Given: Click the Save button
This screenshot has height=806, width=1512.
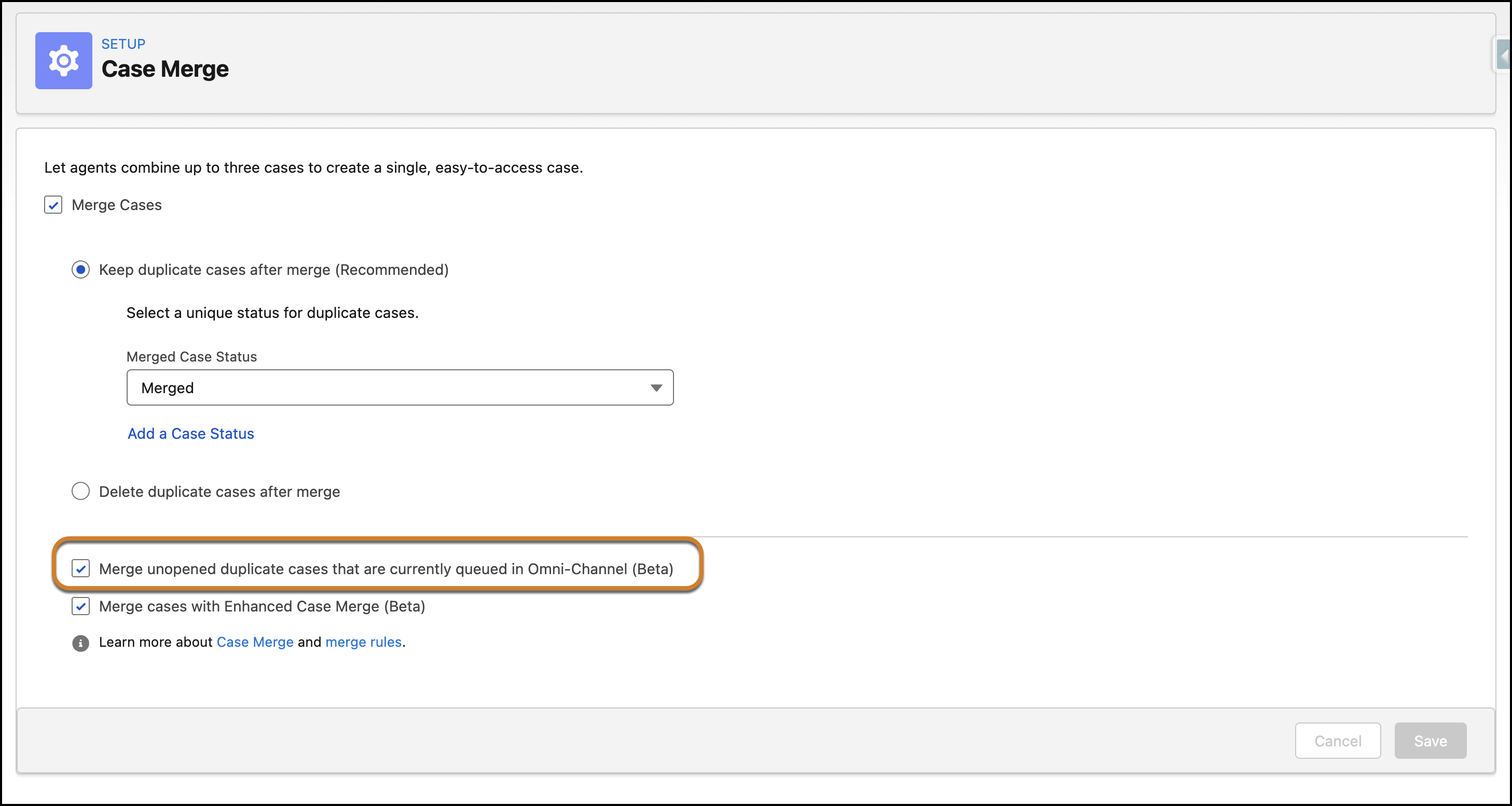Looking at the screenshot, I should point(1431,741).
